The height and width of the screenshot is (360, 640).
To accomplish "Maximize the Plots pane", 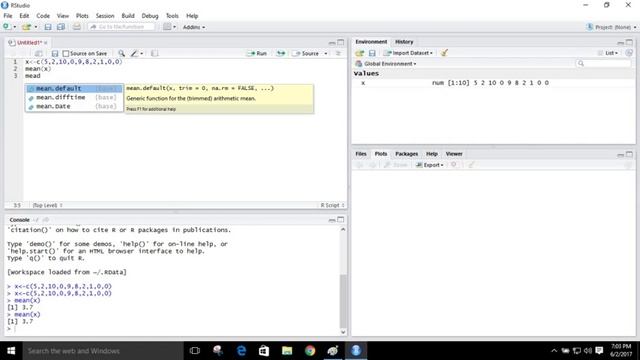I will 629,154.
